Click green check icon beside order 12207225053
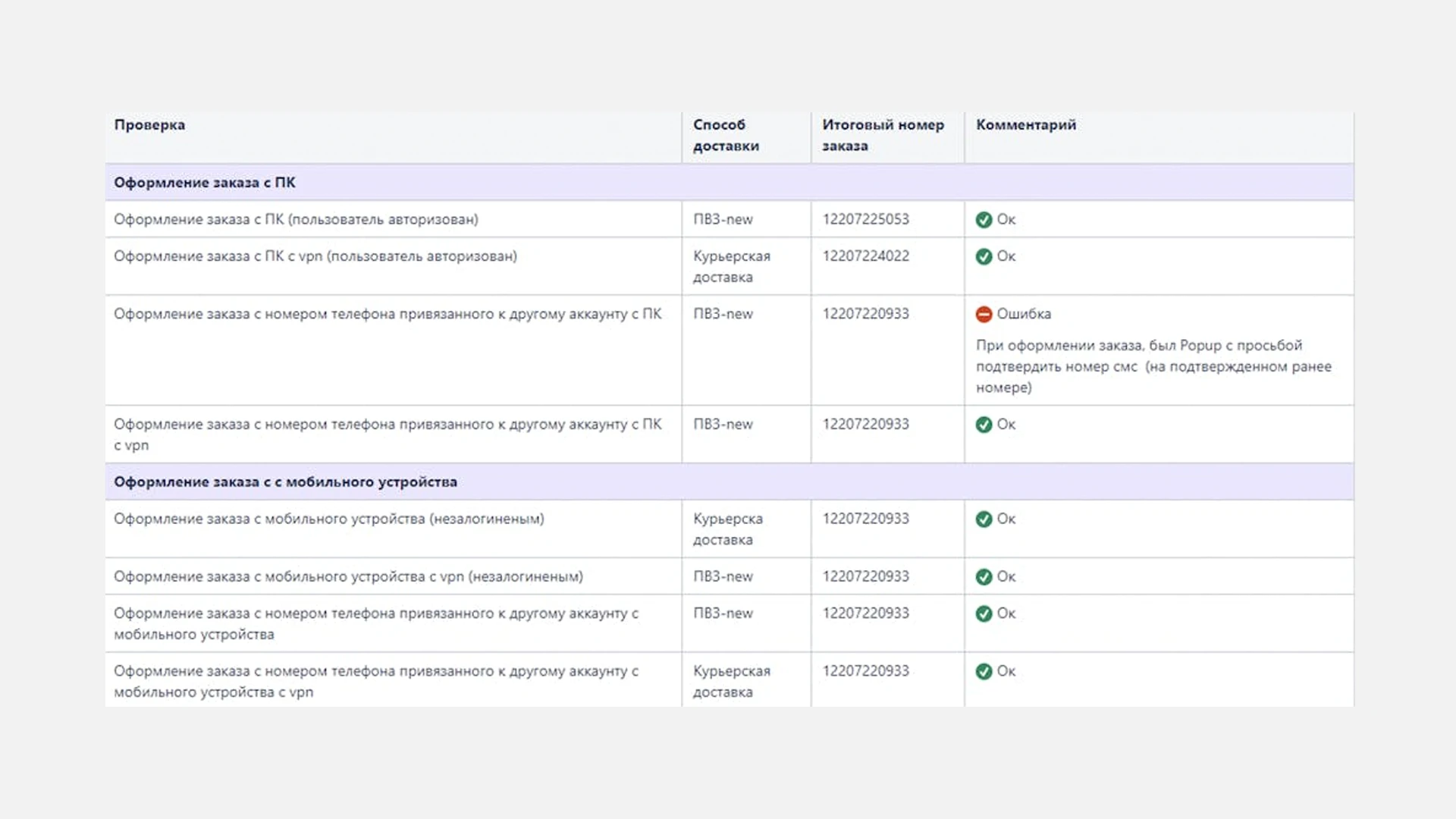 pyautogui.click(x=984, y=220)
